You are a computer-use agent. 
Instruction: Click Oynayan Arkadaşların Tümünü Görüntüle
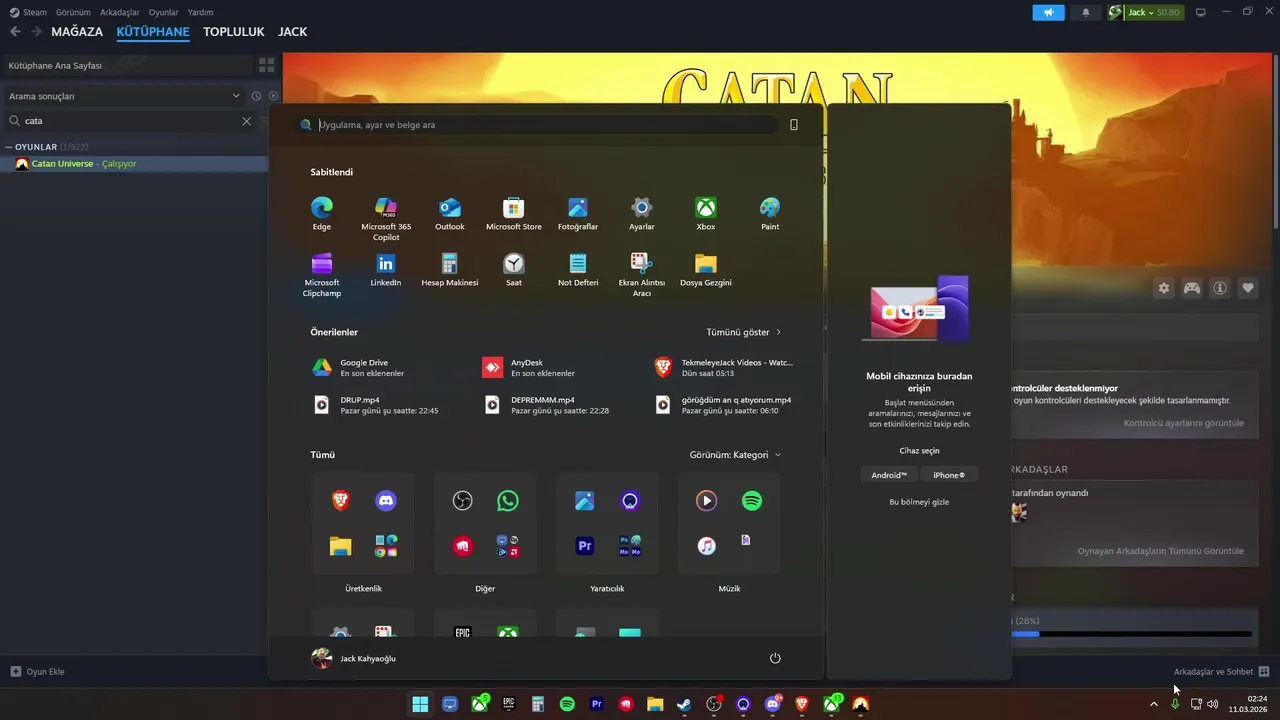[x=1161, y=551]
